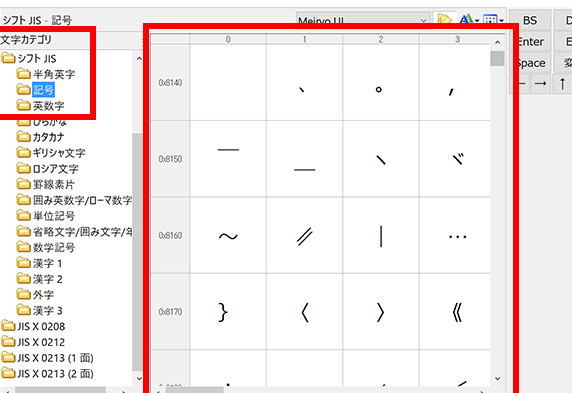Click the right arrow key button
The image size is (572, 393).
pos(540,84)
